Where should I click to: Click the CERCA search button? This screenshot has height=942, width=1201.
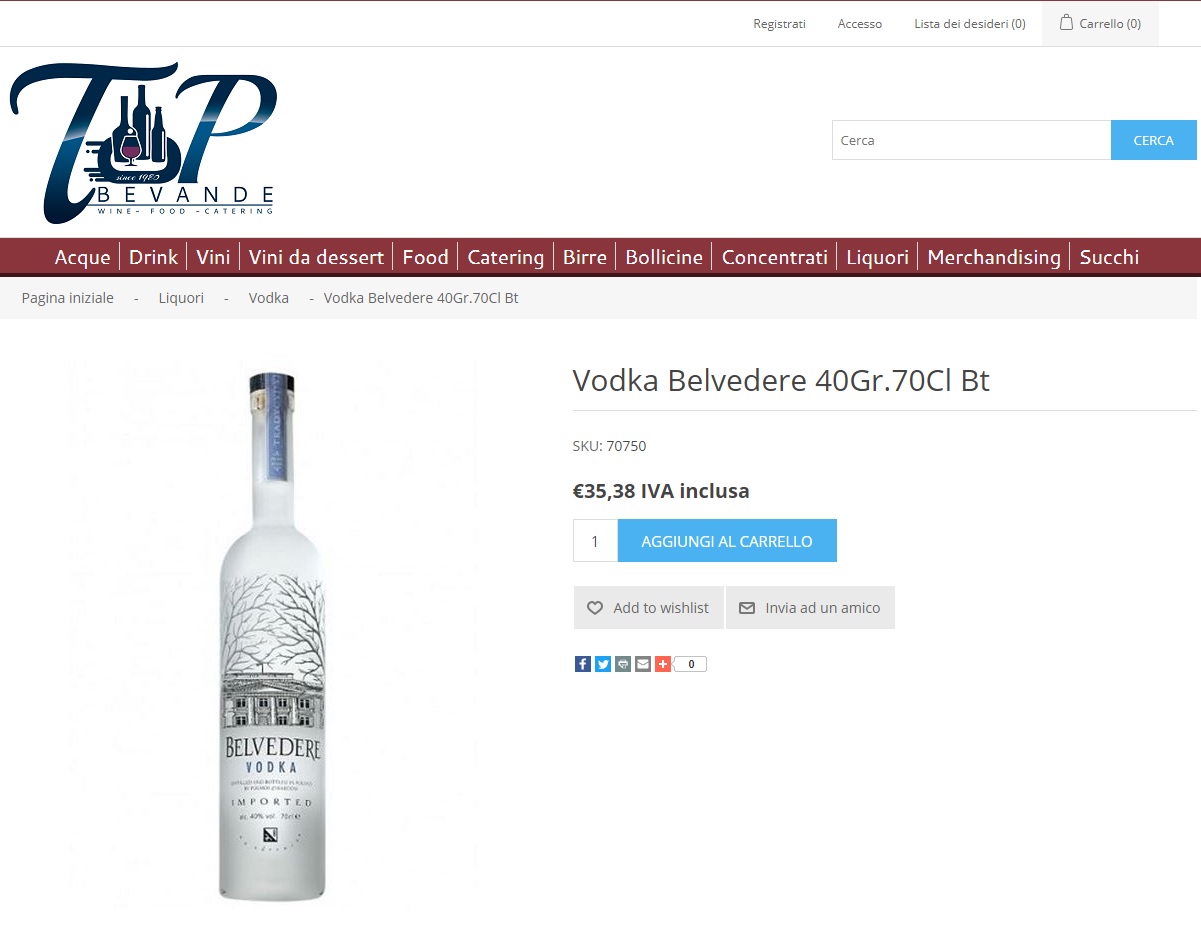1153,140
